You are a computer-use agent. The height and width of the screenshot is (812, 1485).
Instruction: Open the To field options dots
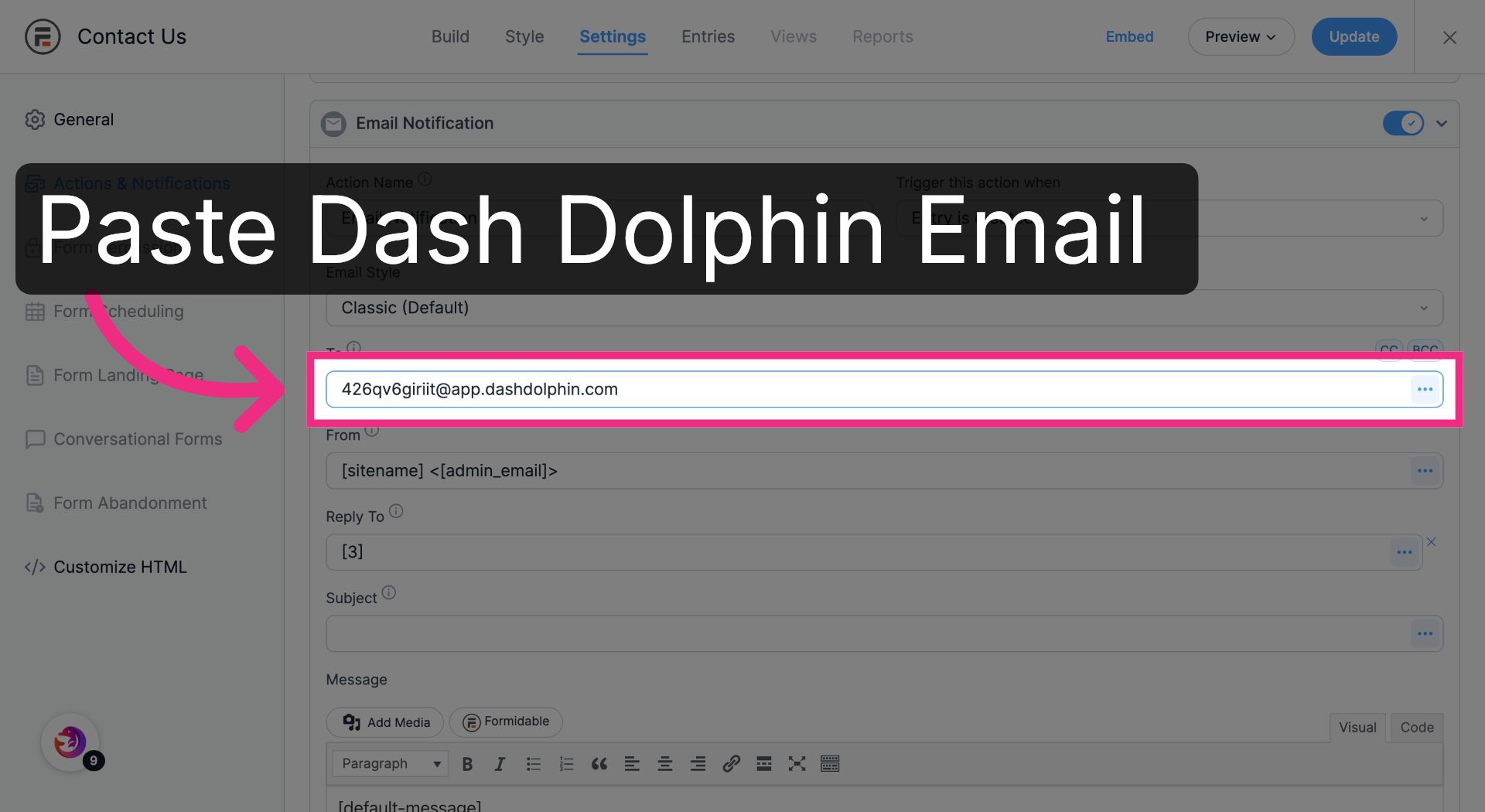click(1425, 389)
